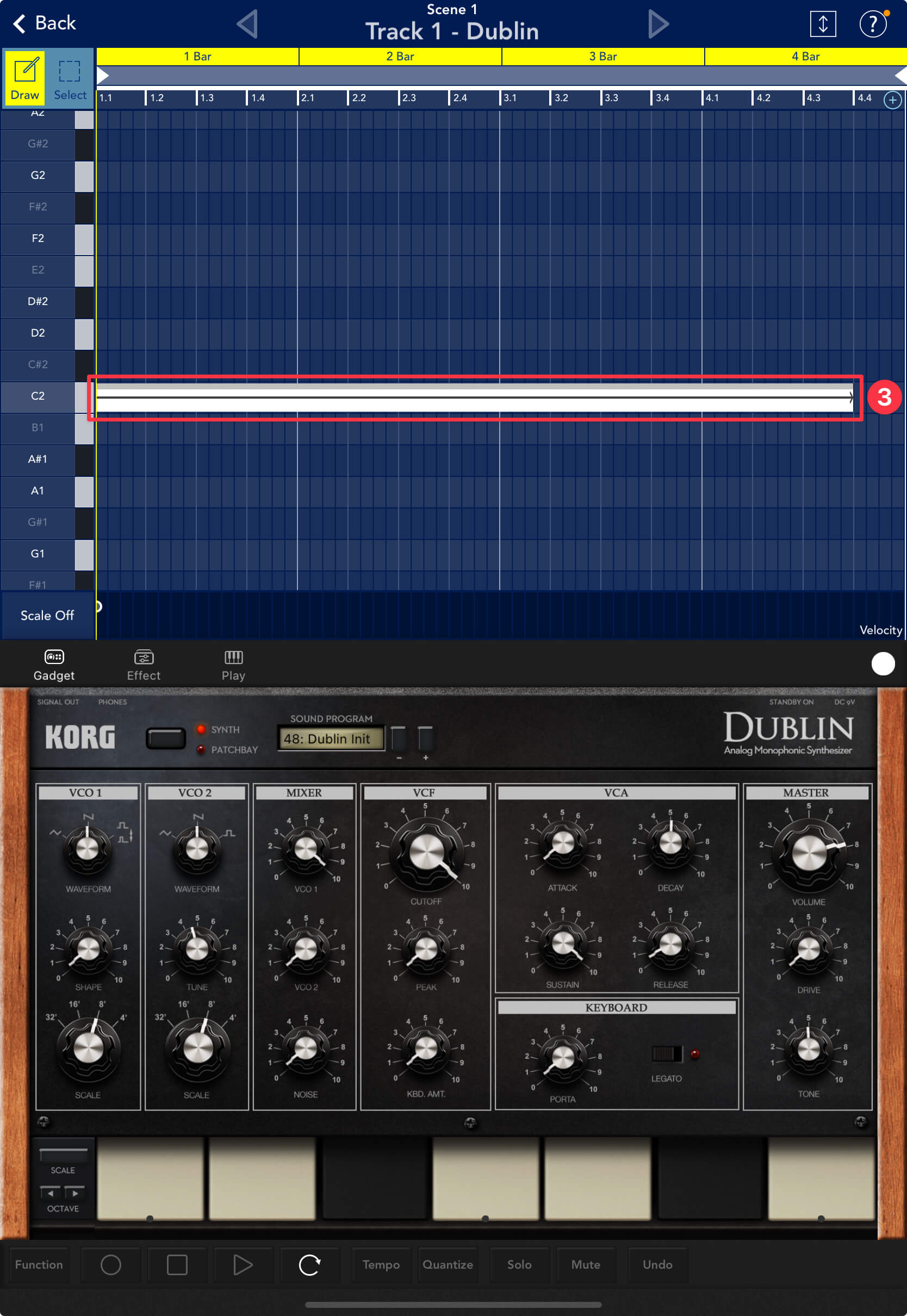Switch to the Play keyboard tab
This screenshot has height=1316, width=907.
[x=233, y=664]
